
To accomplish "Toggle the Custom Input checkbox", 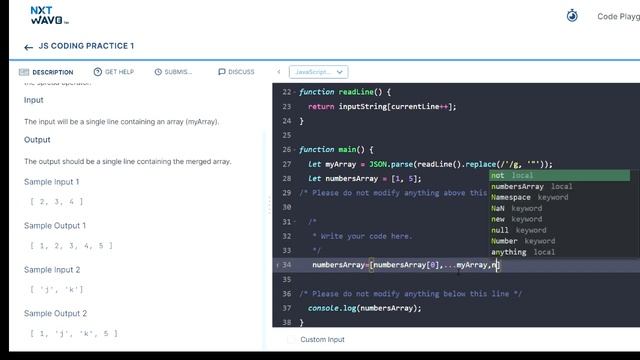I will (291, 339).
